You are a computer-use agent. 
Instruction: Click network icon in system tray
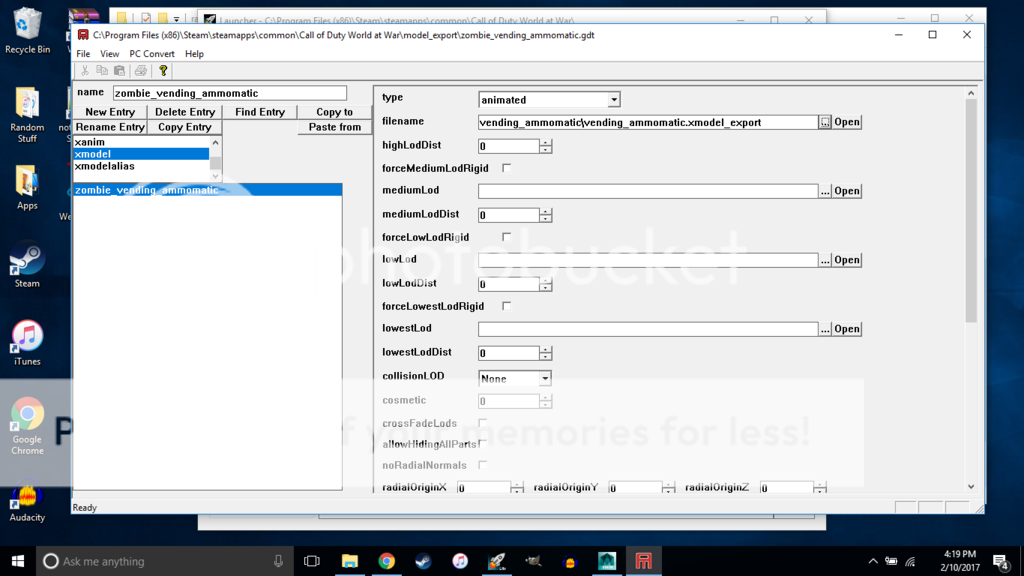coord(910,561)
